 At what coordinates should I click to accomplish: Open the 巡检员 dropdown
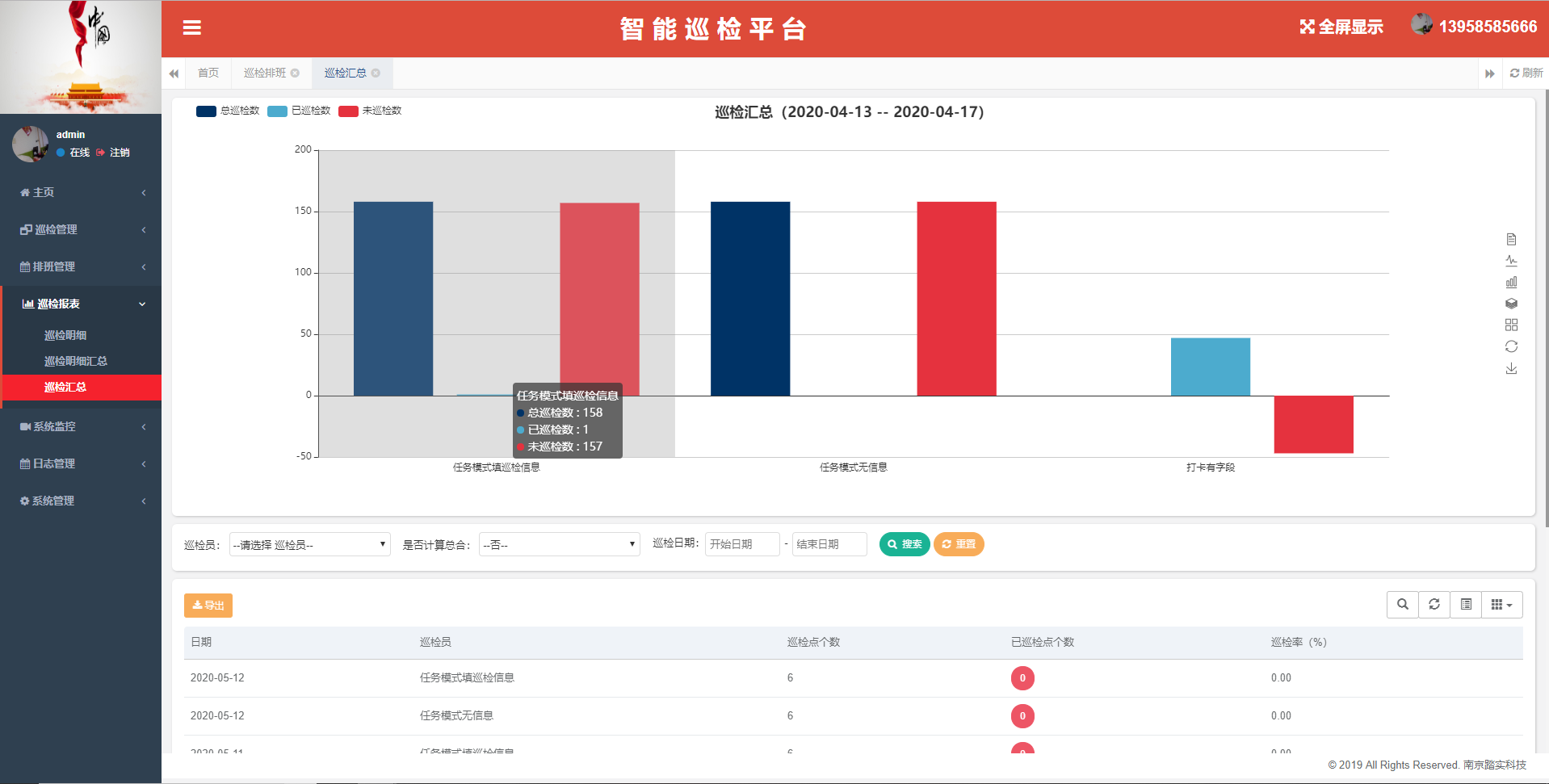(x=310, y=544)
